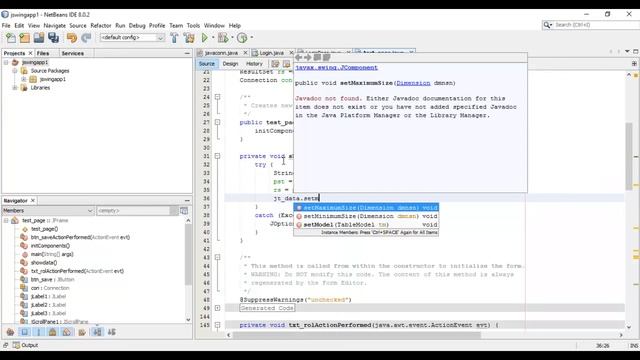Select setModel(TableModel) completion suggestion

point(367,225)
